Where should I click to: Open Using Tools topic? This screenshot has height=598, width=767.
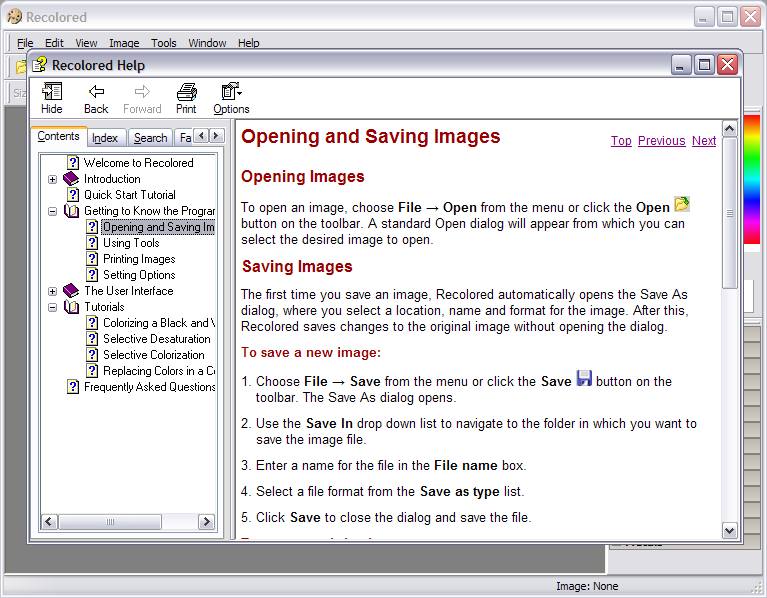131,243
